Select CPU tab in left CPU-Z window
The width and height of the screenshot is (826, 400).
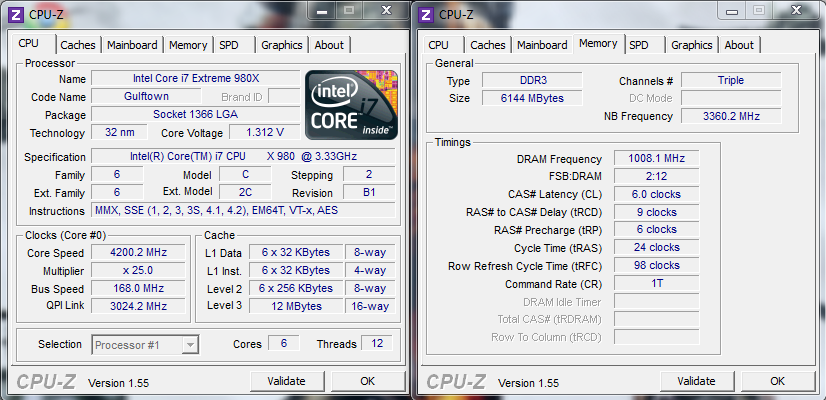(x=28, y=44)
